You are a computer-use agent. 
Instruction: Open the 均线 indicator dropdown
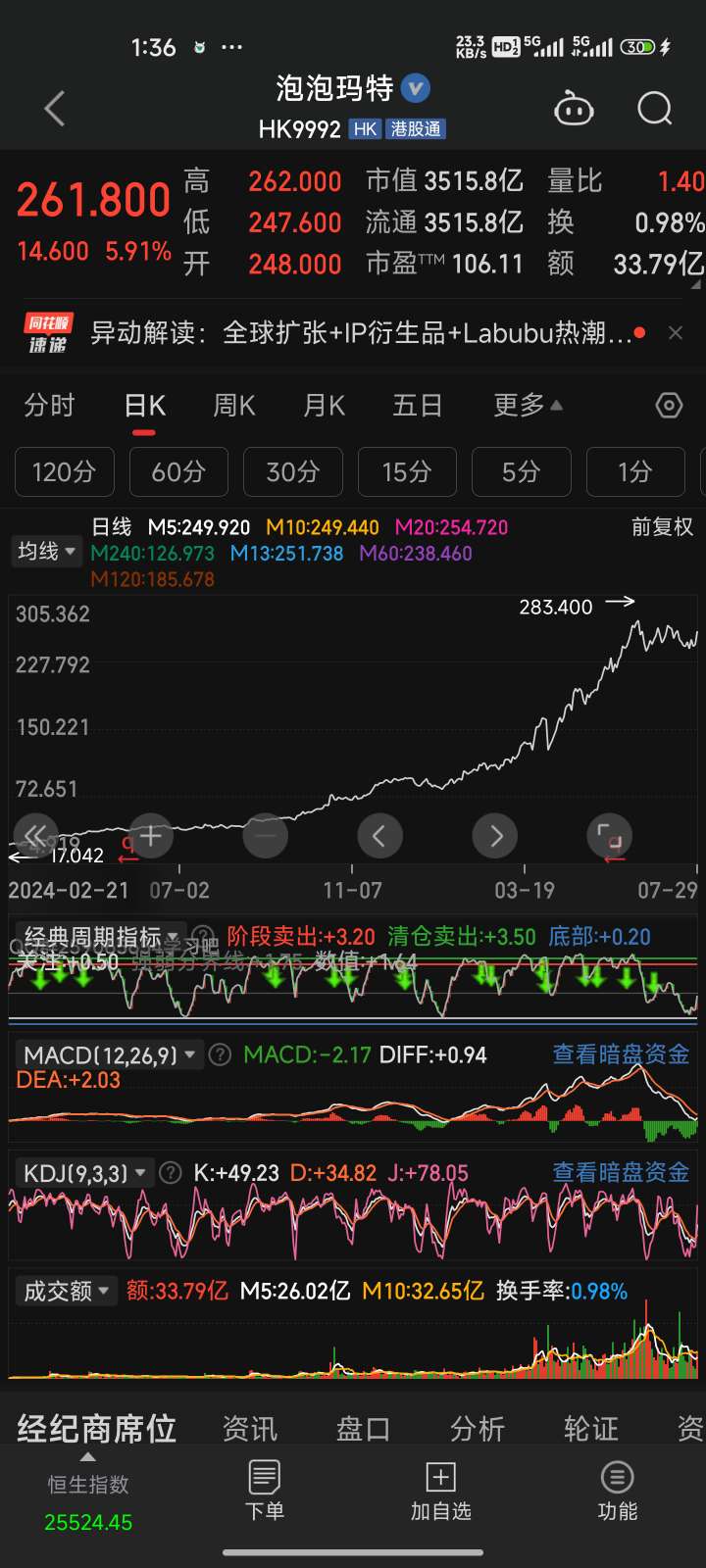tap(46, 552)
